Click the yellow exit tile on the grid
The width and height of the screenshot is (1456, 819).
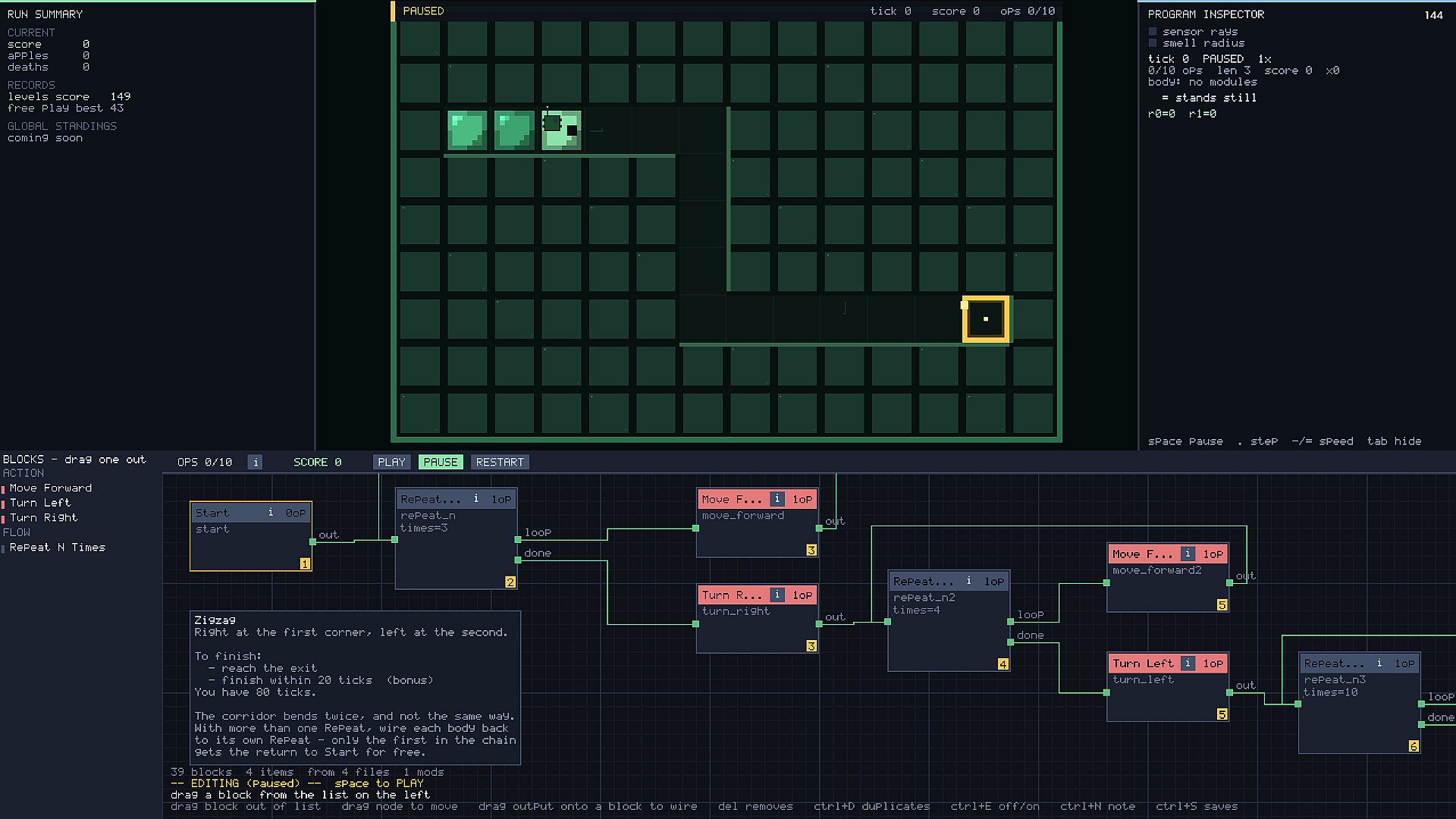986,319
